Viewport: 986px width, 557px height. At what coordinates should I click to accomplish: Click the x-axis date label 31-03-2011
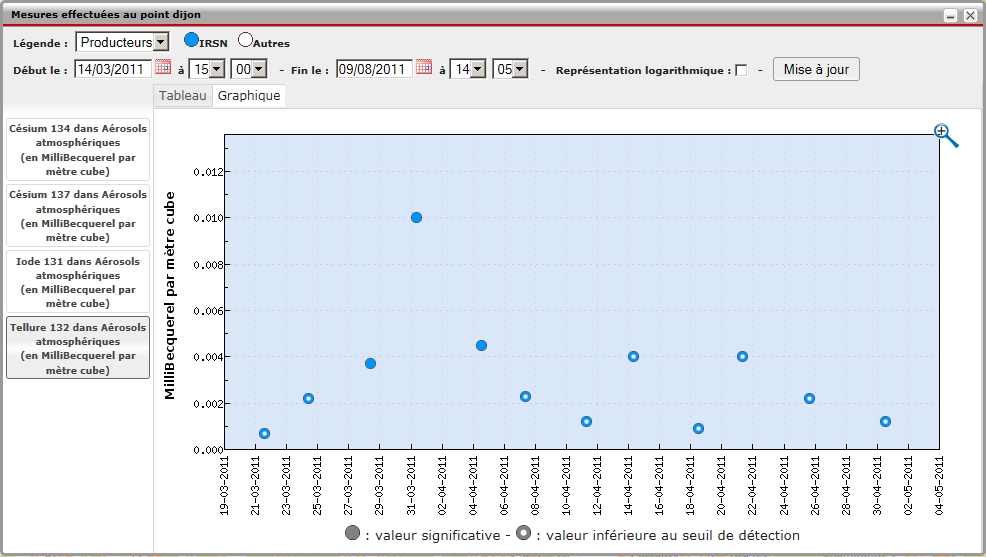click(x=411, y=486)
